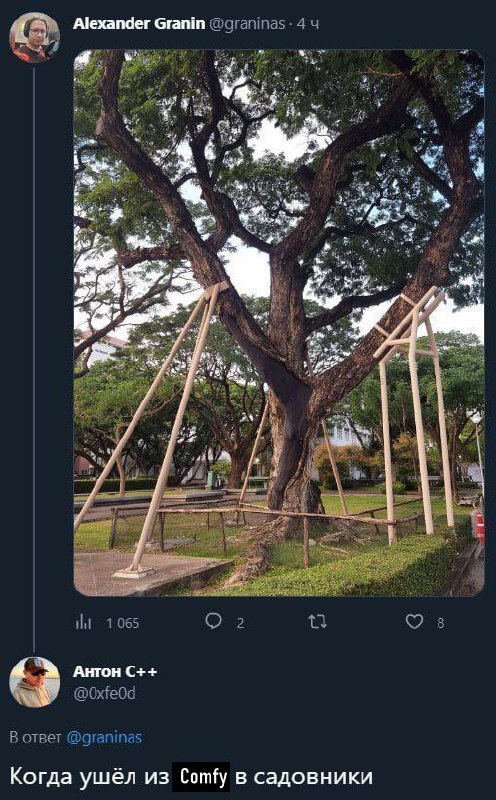This screenshot has width=496, height=800.
Task: Click the В ответ label
Action: (x=36, y=737)
